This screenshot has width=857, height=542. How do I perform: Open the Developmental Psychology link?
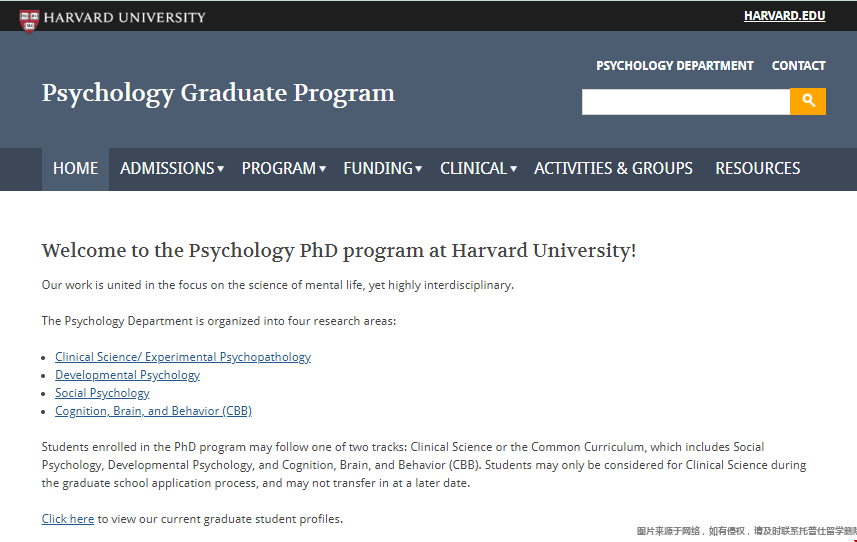coord(127,375)
